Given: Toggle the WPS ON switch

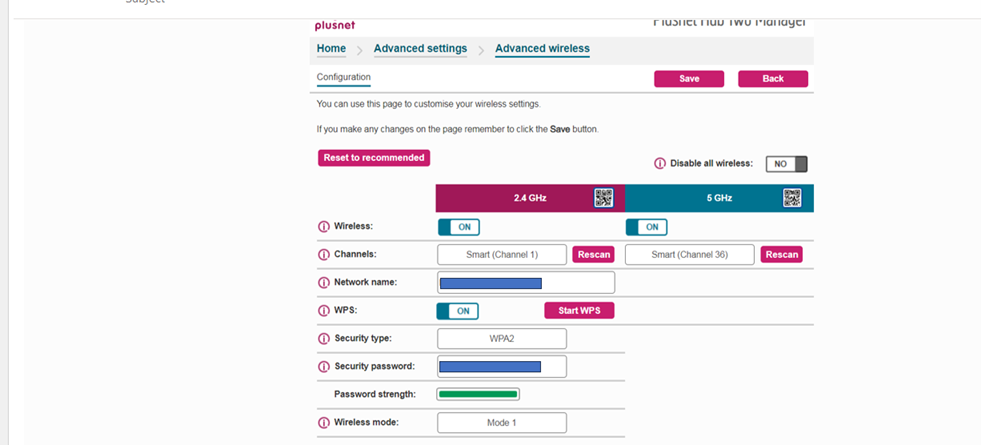Looking at the screenshot, I should coord(458,311).
